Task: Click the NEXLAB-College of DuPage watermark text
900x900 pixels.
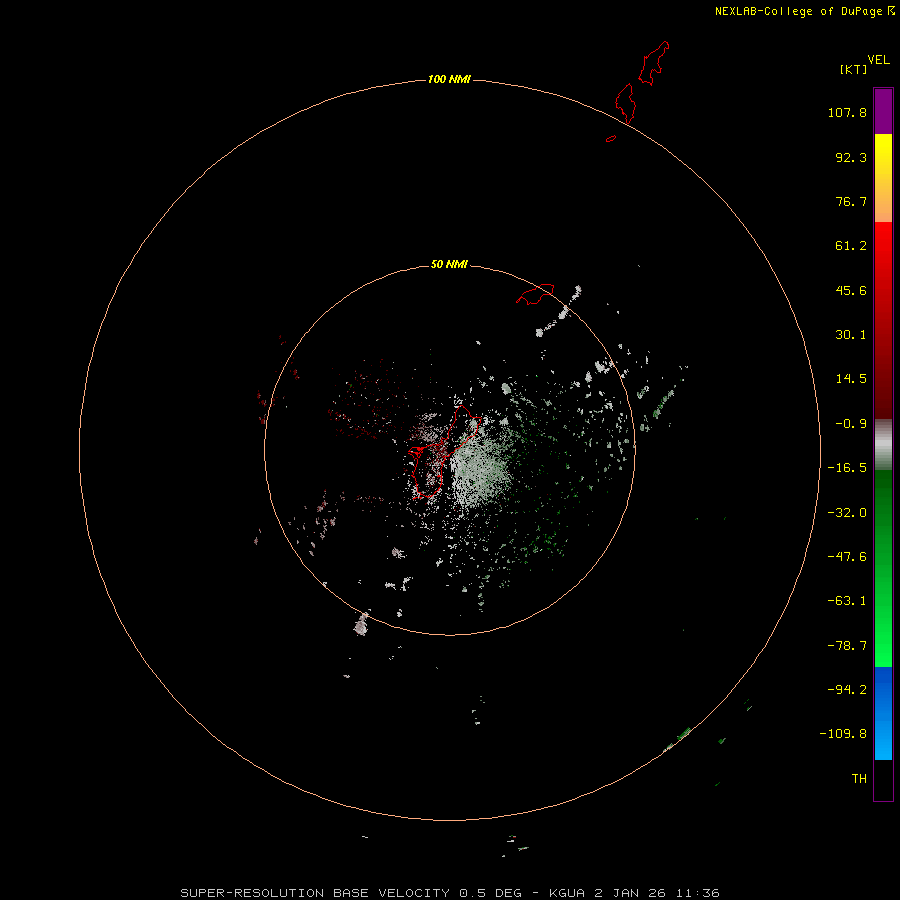Action: [x=804, y=11]
